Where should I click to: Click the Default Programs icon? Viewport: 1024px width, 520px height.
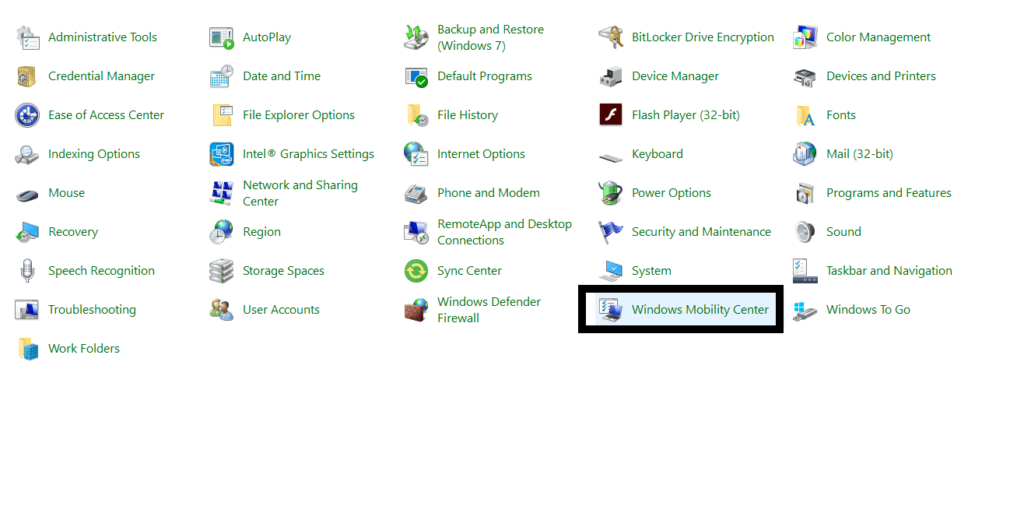point(416,76)
